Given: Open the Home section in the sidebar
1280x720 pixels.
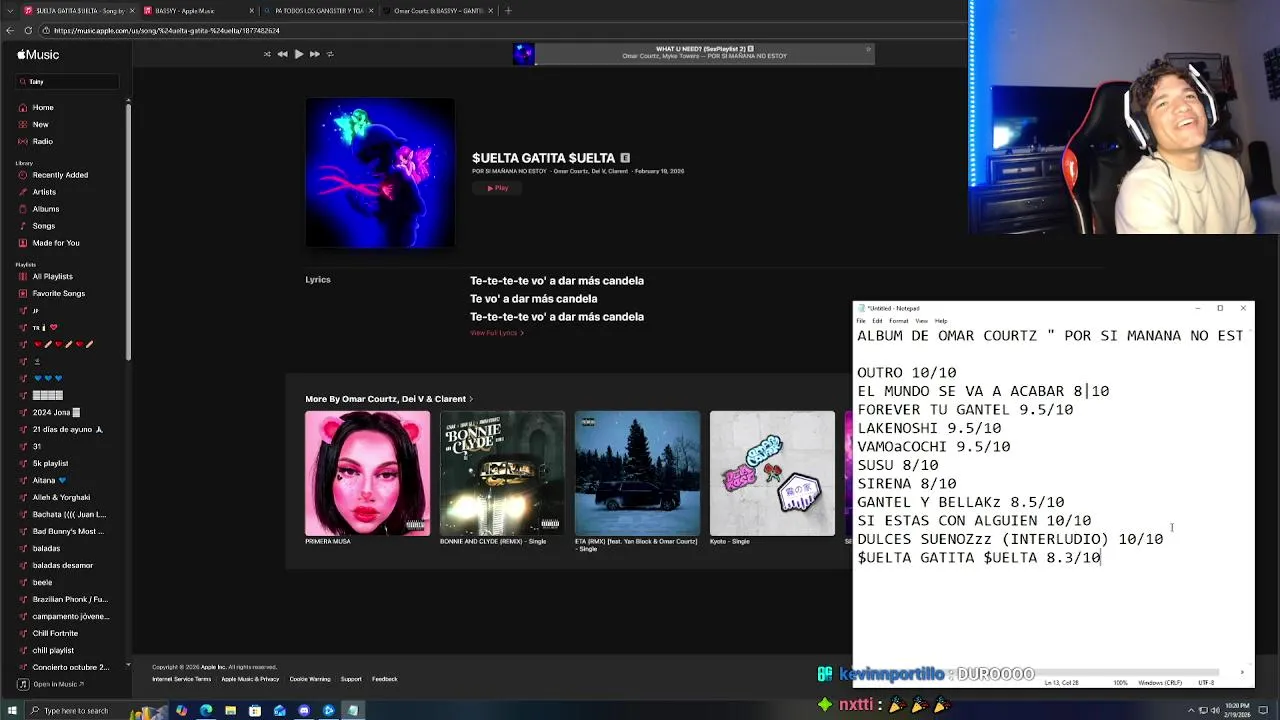Looking at the screenshot, I should (43, 107).
